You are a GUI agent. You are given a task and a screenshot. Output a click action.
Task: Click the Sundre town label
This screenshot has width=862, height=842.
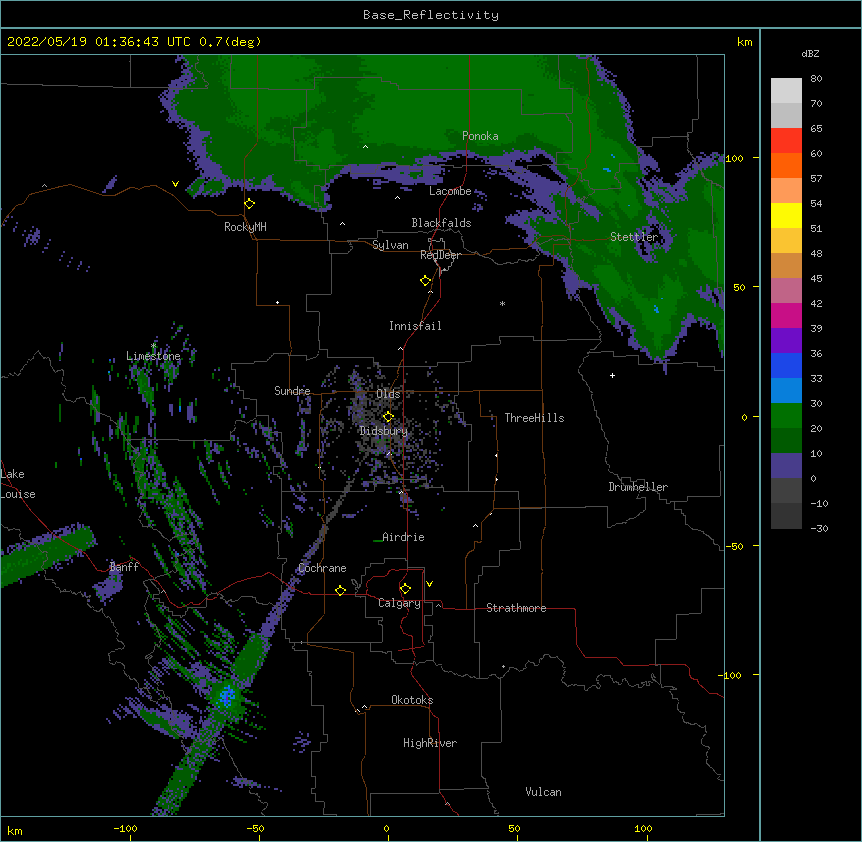click(x=292, y=391)
